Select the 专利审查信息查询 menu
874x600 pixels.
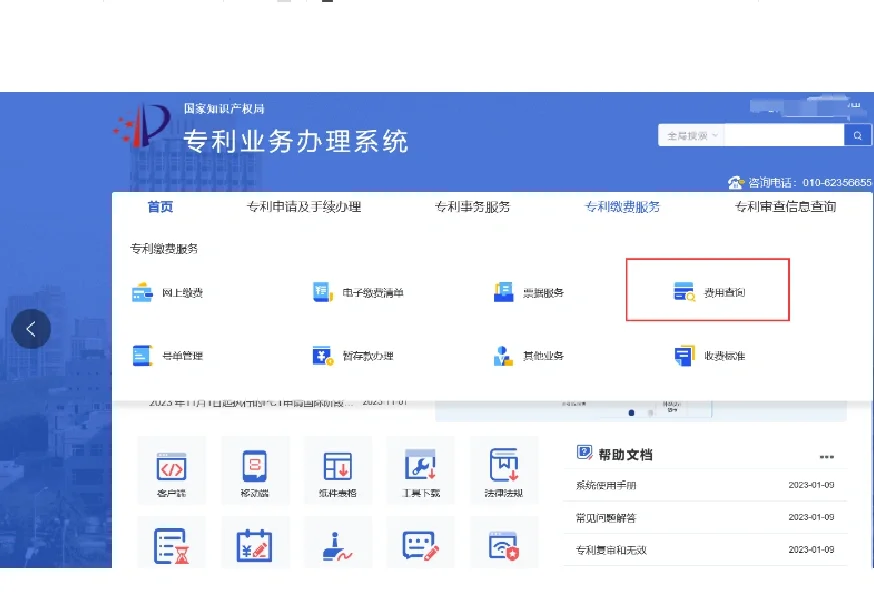[785, 207]
